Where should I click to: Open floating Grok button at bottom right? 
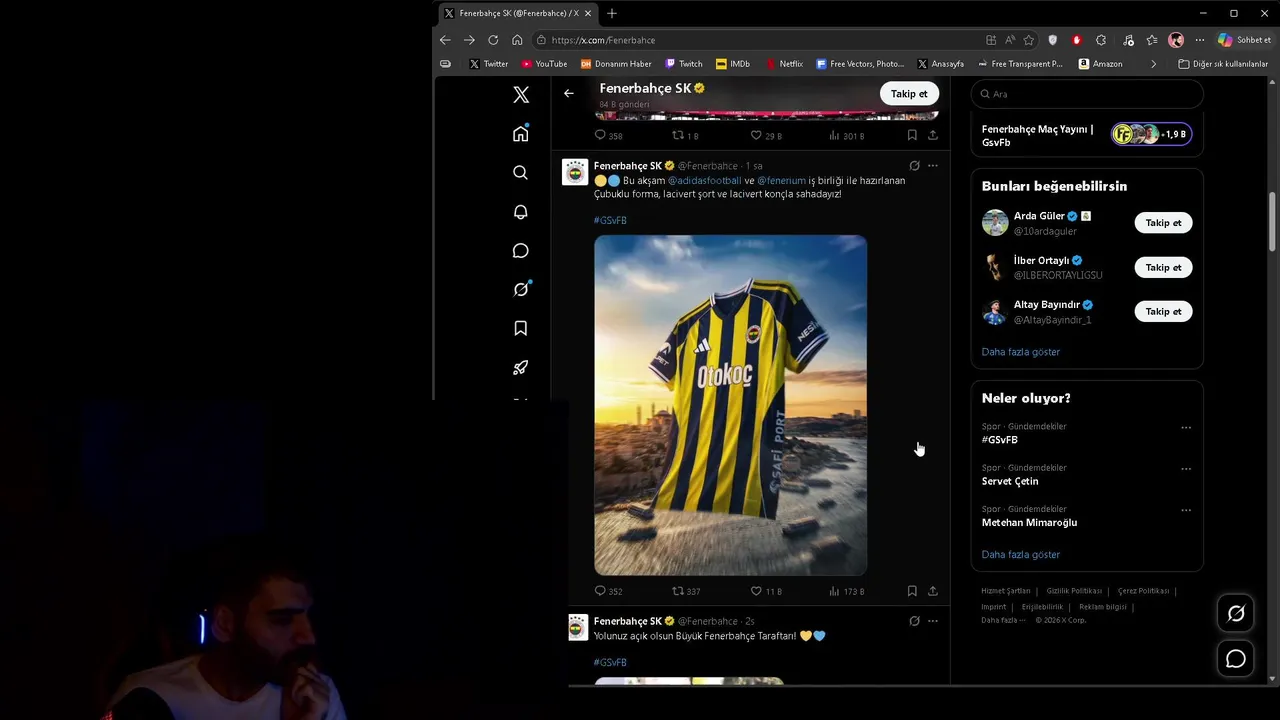[x=1236, y=614]
